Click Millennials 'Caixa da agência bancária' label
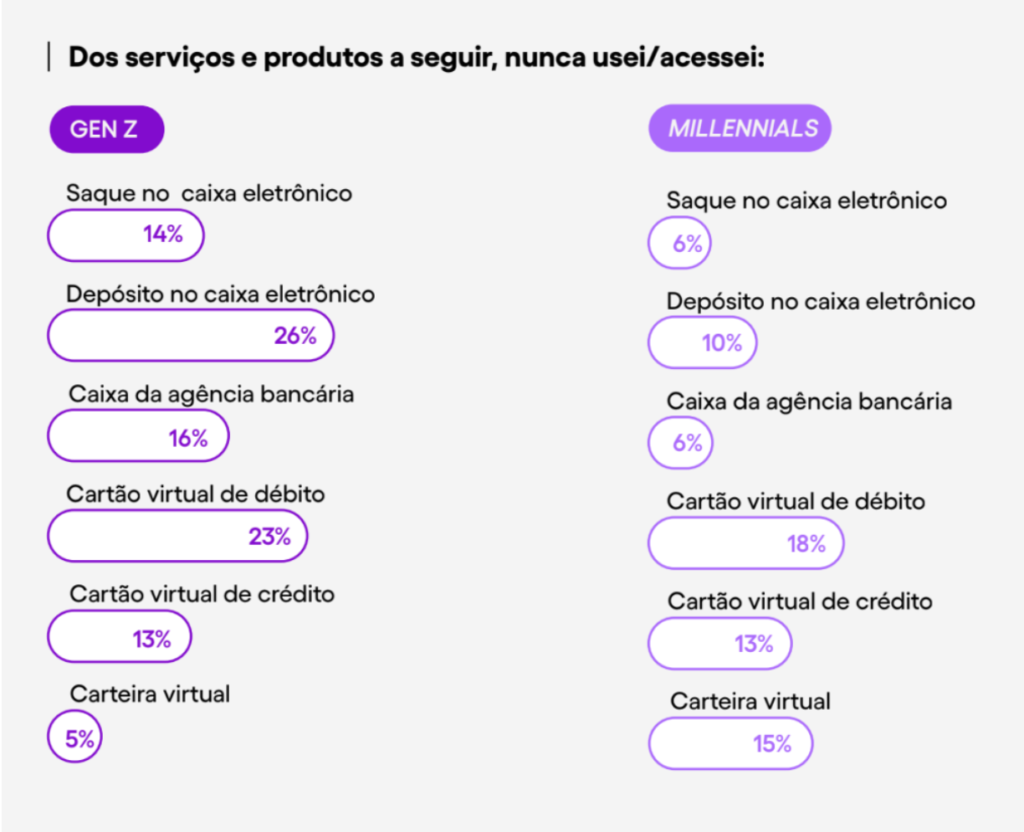This screenshot has height=832, width=1024. (x=809, y=401)
